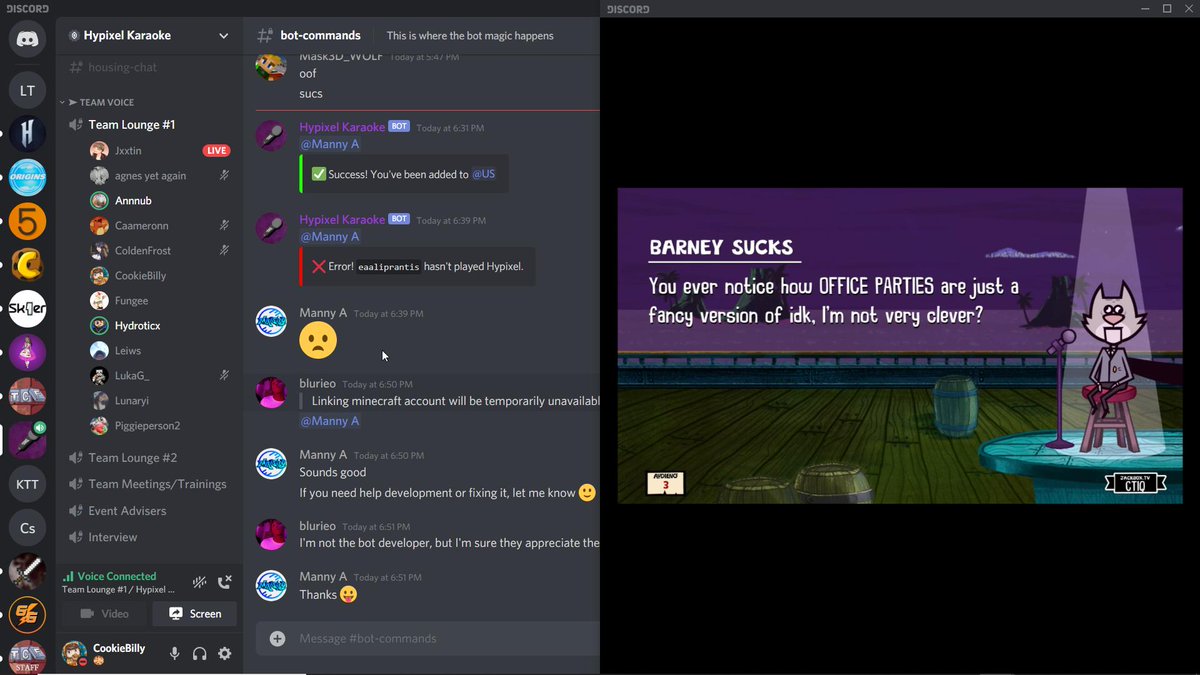Click Voice Connected status text
1200x675 pixels.
(117, 576)
